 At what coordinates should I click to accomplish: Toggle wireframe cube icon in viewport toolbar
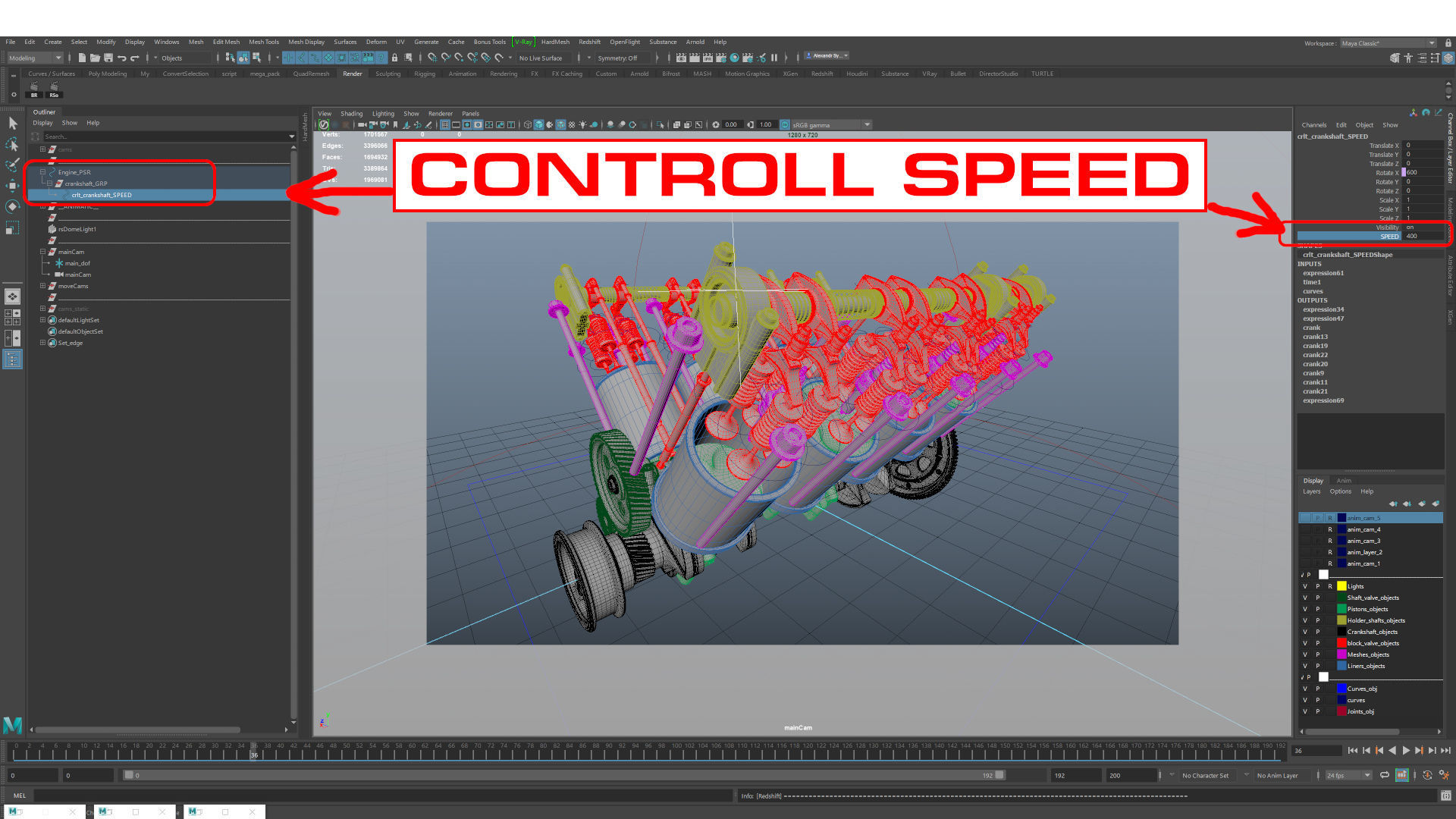[528, 125]
